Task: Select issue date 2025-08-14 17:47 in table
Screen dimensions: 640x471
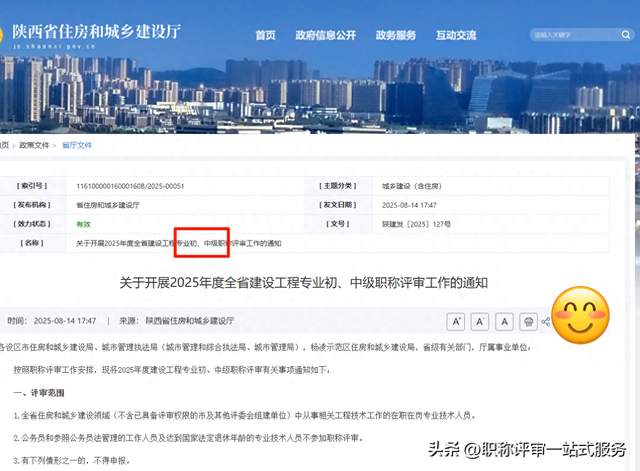Action: click(409, 205)
